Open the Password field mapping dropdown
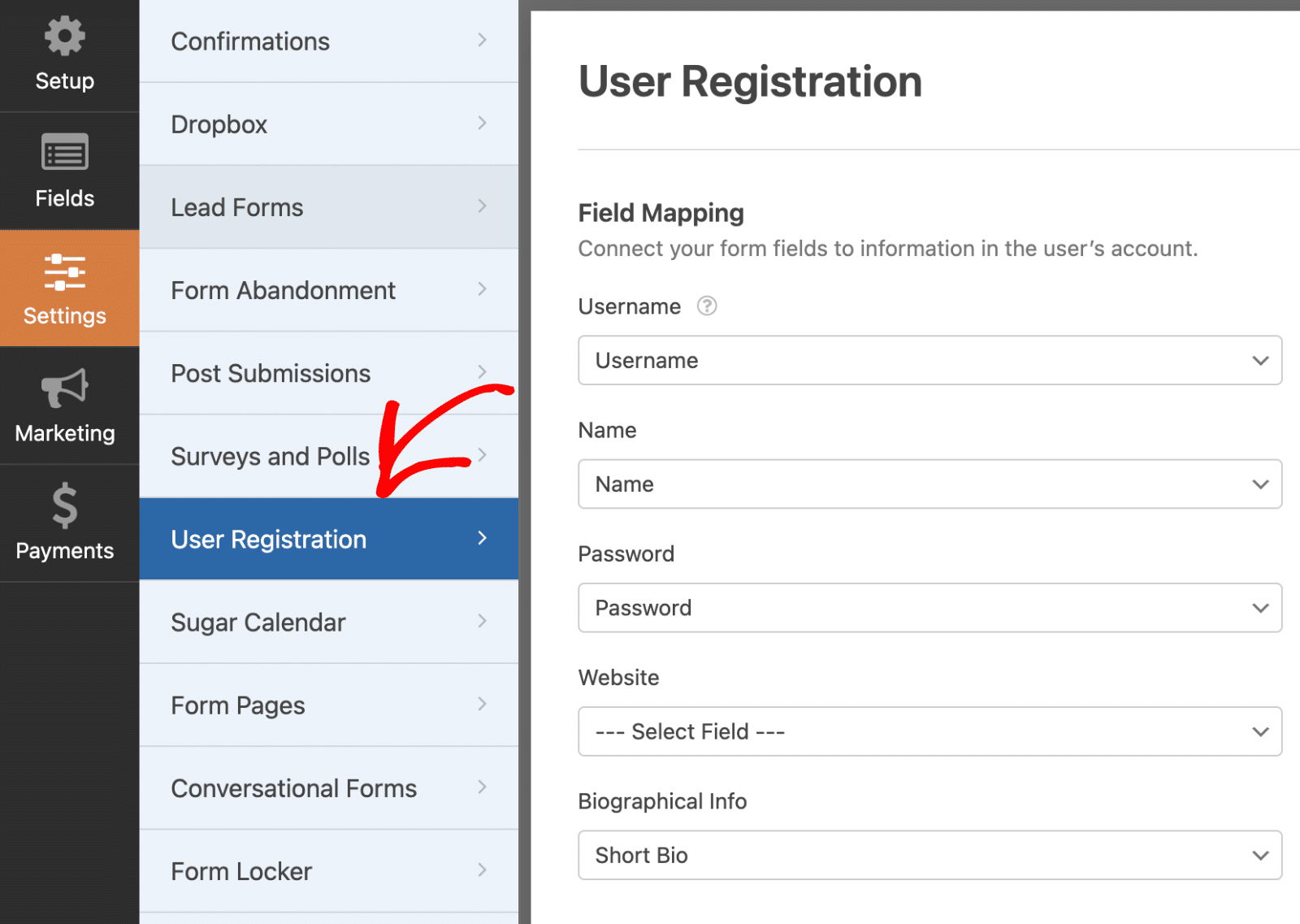Image resolution: width=1300 pixels, height=924 pixels. [929, 607]
